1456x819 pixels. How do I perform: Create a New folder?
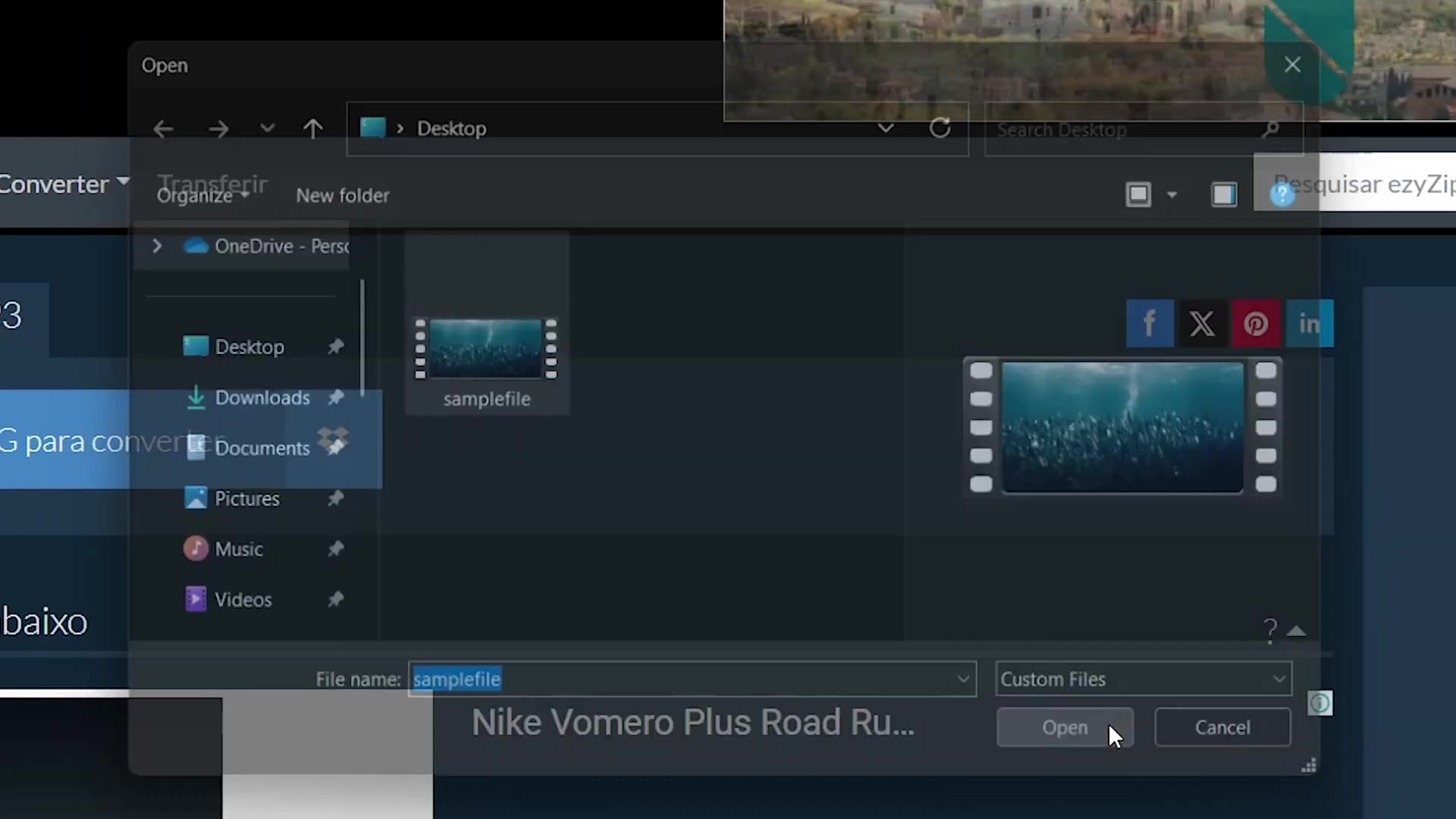(x=343, y=196)
